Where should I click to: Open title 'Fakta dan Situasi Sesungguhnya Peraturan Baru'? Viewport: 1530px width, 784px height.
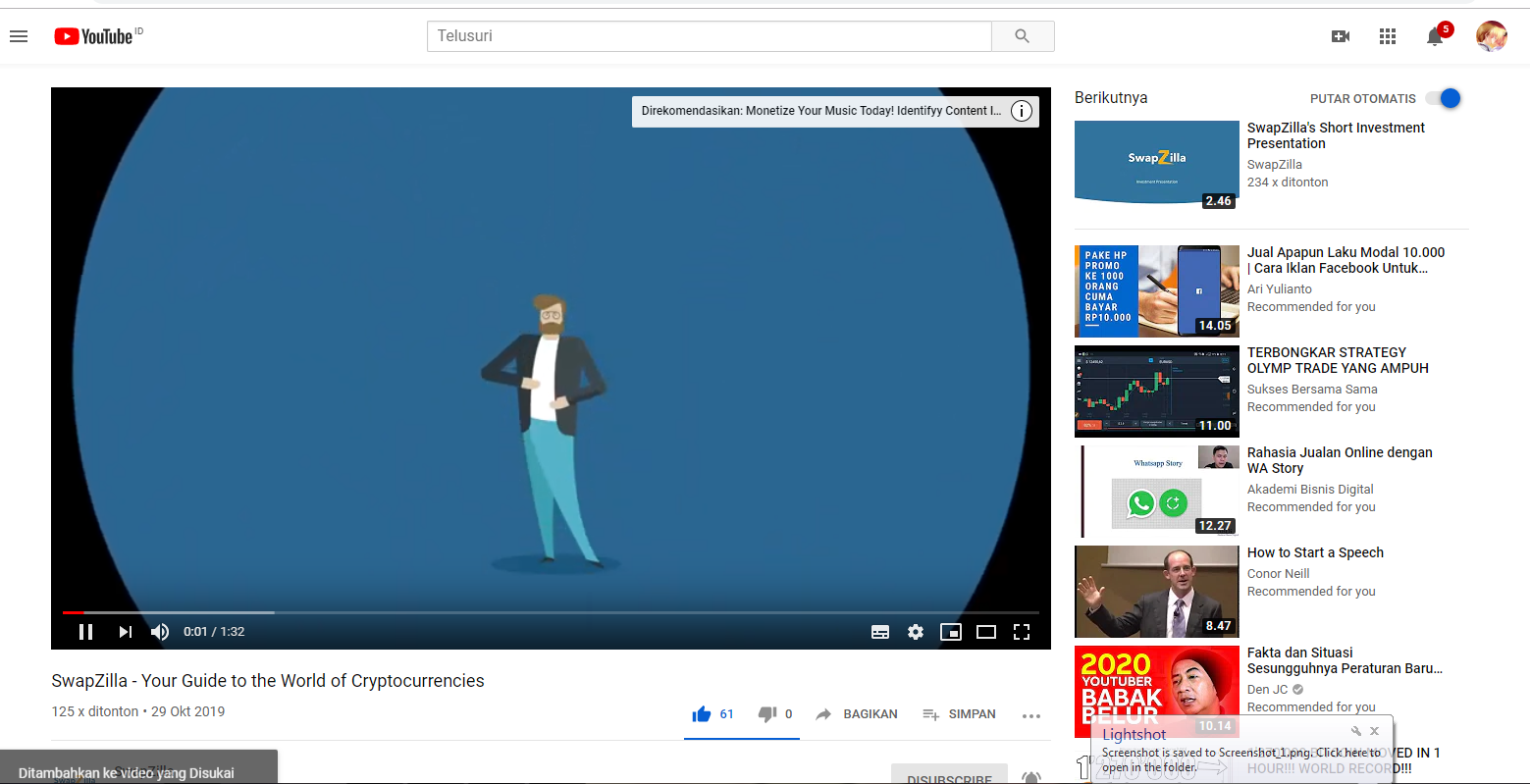(x=1345, y=660)
